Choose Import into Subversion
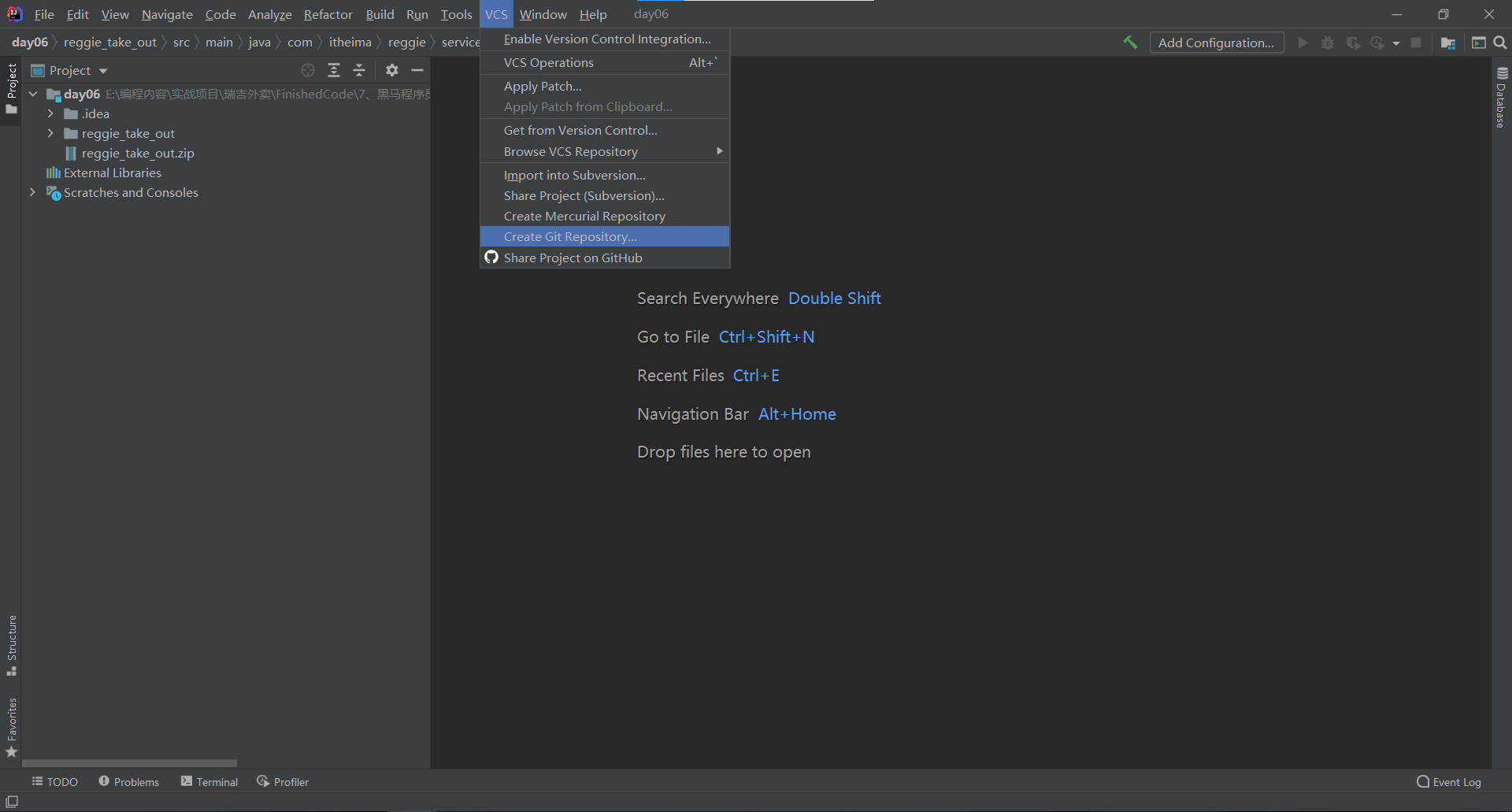1512x812 pixels. [x=605, y=175]
